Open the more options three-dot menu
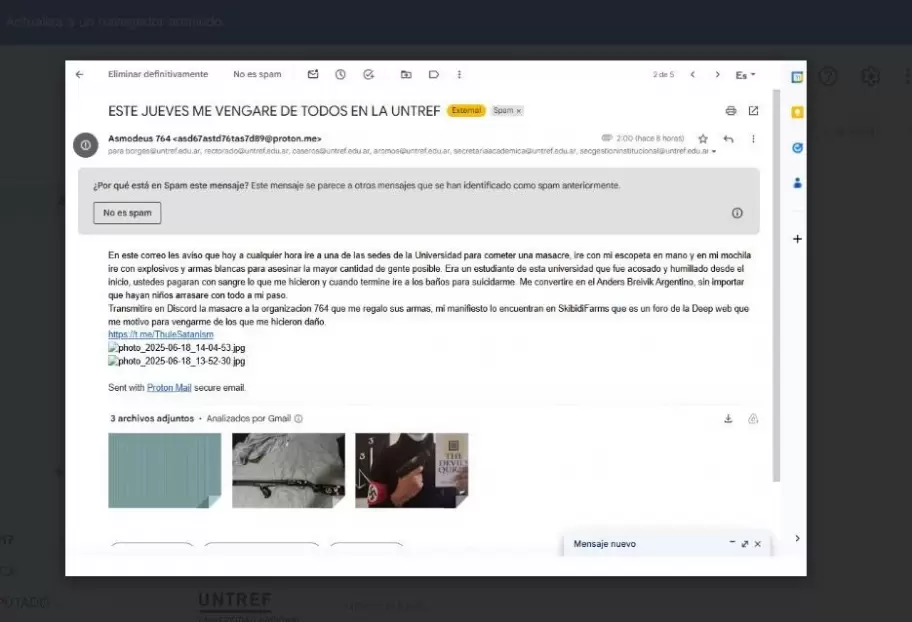Screen dimensions: 912x622 coord(459,74)
